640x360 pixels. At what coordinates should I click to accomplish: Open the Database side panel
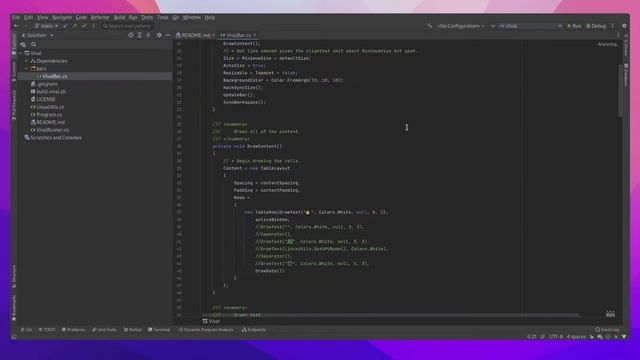[626, 74]
